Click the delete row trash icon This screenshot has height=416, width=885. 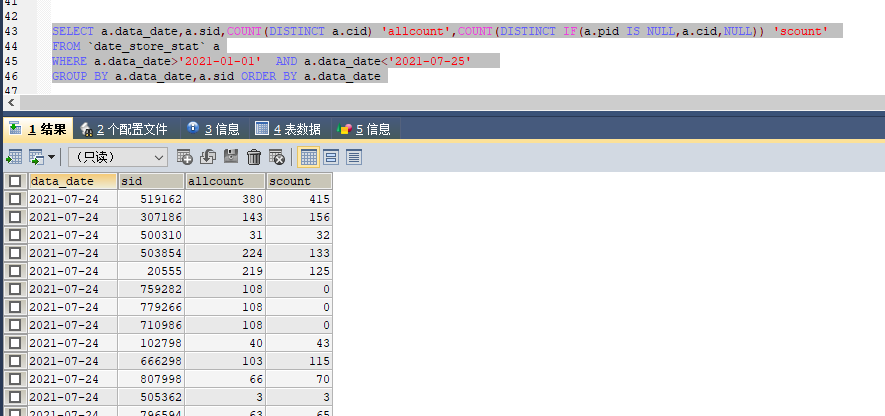254,157
